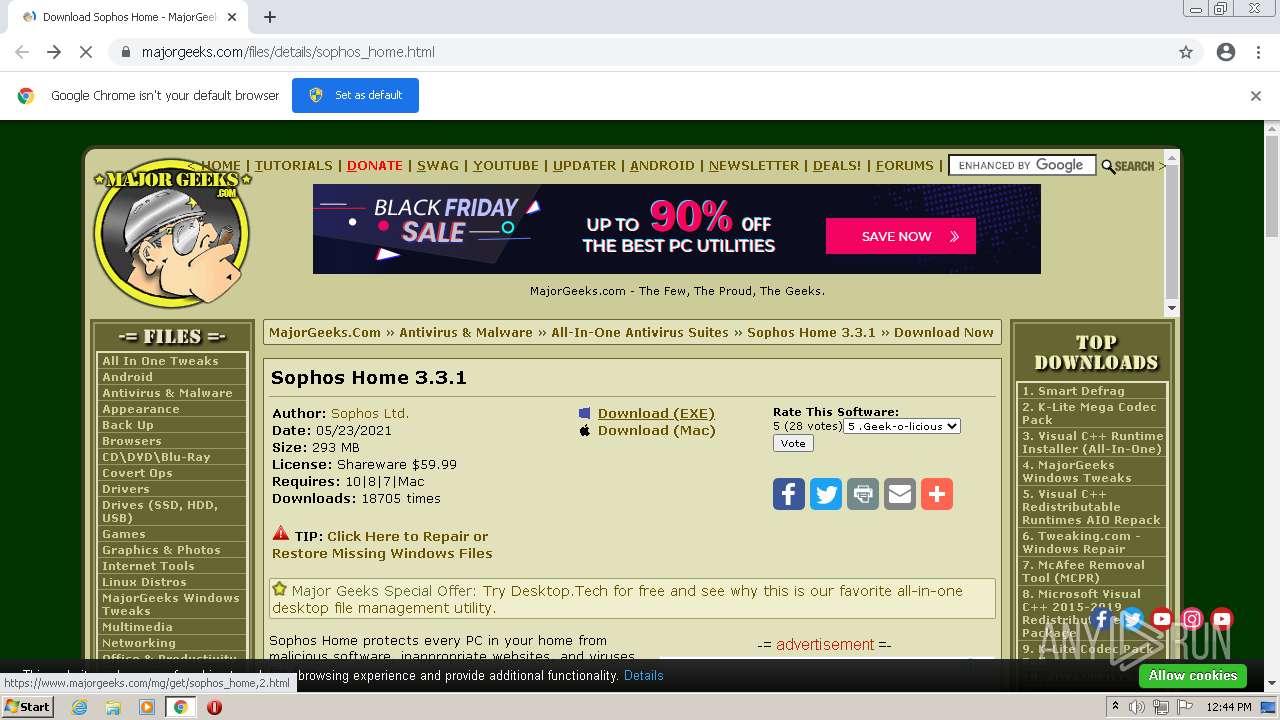The height and width of the screenshot is (720, 1280).
Task: Open the TUTORIALS nav item
Action: coord(293,166)
